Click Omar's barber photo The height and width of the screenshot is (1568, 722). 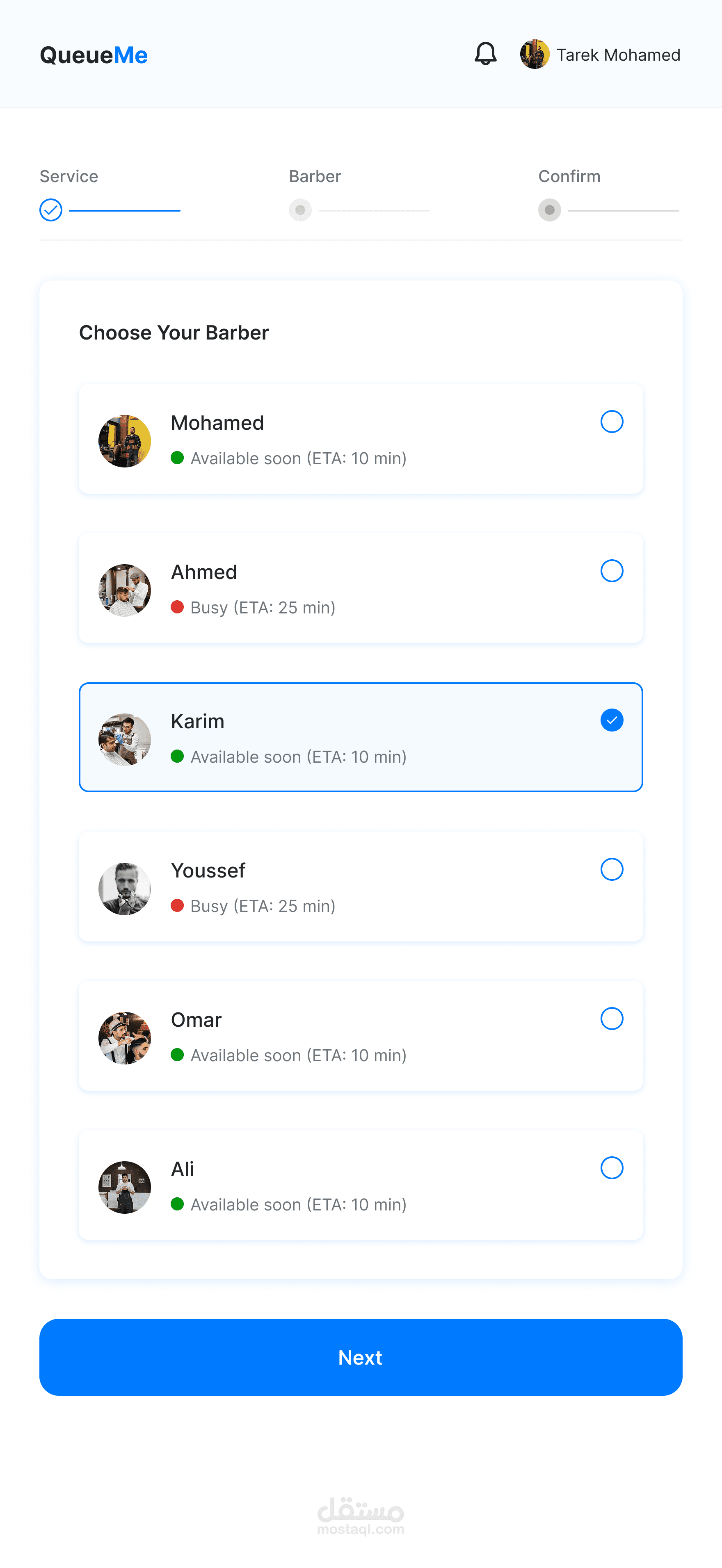[x=125, y=1038]
